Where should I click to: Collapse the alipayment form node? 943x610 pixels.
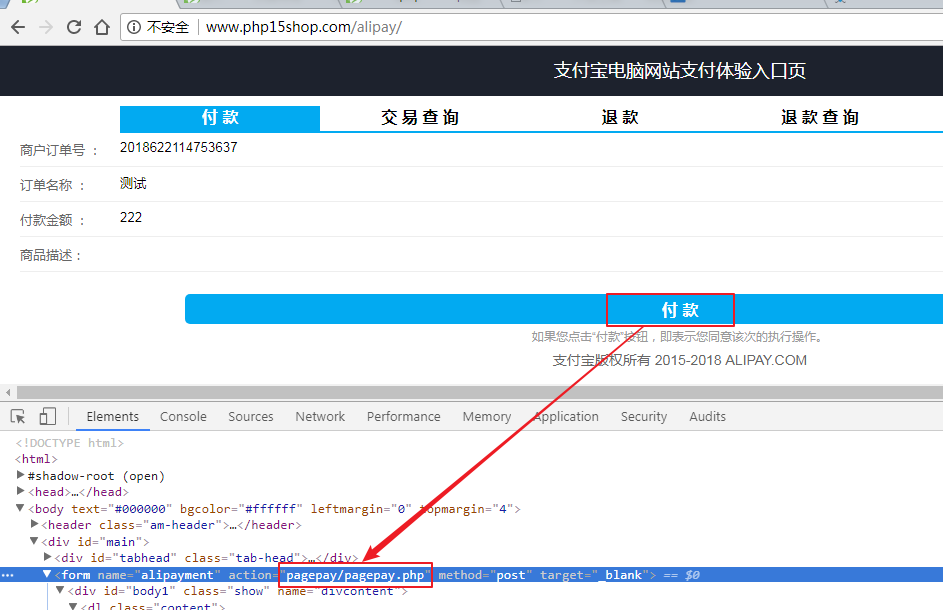pos(47,575)
